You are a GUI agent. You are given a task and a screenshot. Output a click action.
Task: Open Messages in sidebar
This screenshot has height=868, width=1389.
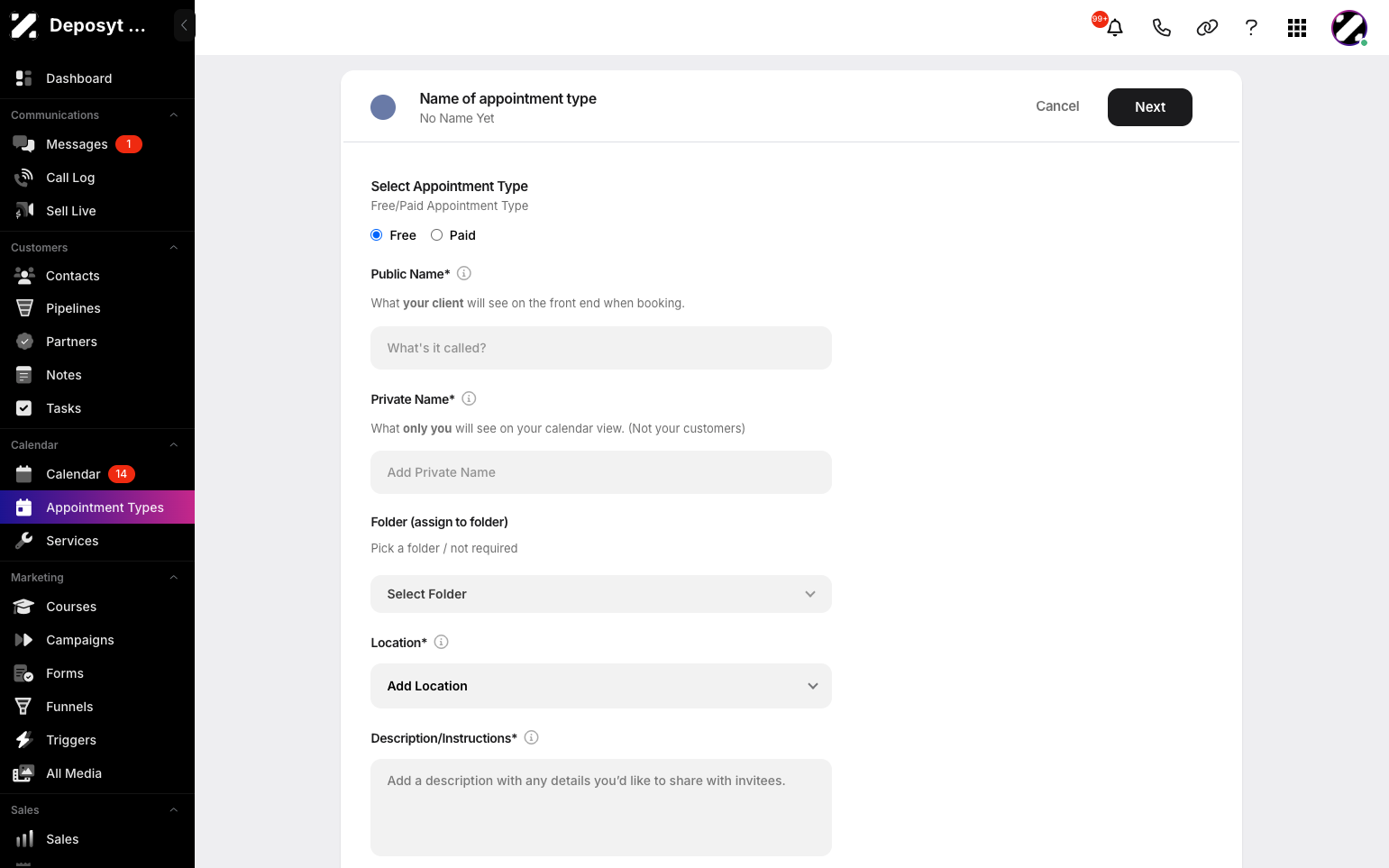(97, 144)
